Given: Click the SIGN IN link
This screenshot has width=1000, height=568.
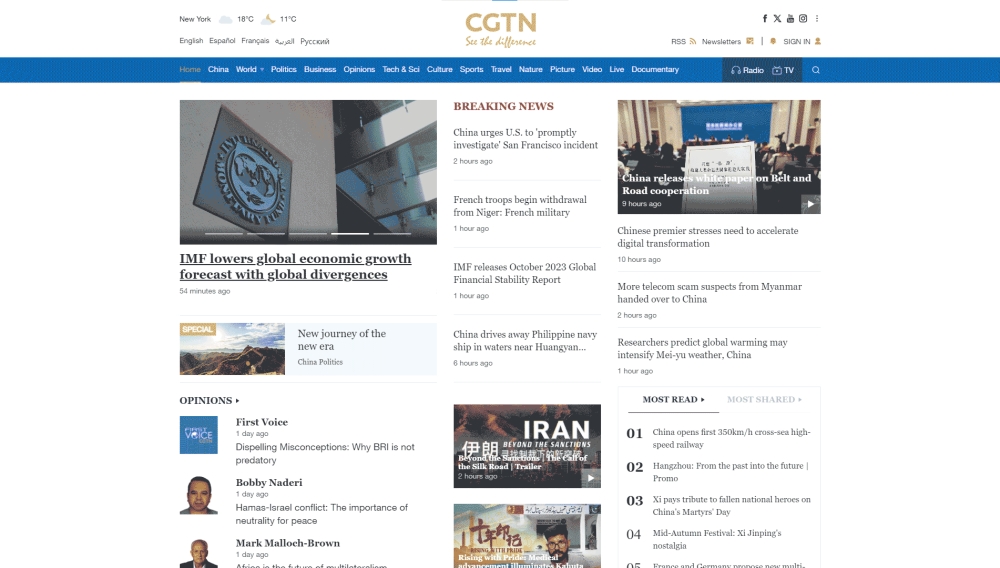Looking at the screenshot, I should coord(797,41).
